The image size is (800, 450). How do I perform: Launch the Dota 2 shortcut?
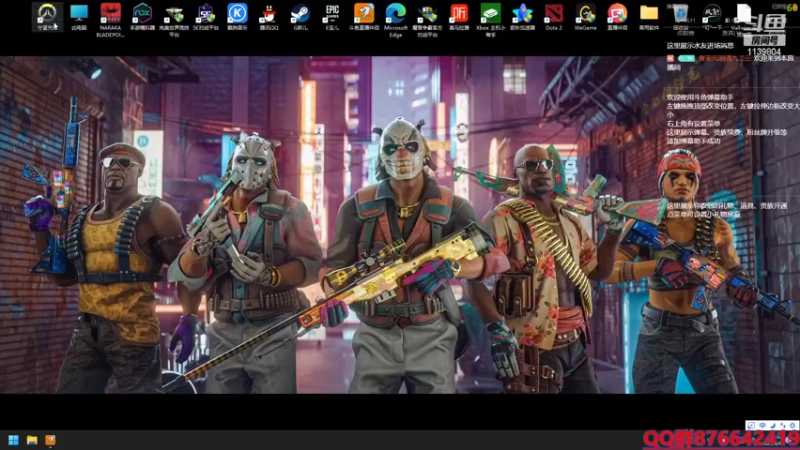pyautogui.click(x=554, y=16)
